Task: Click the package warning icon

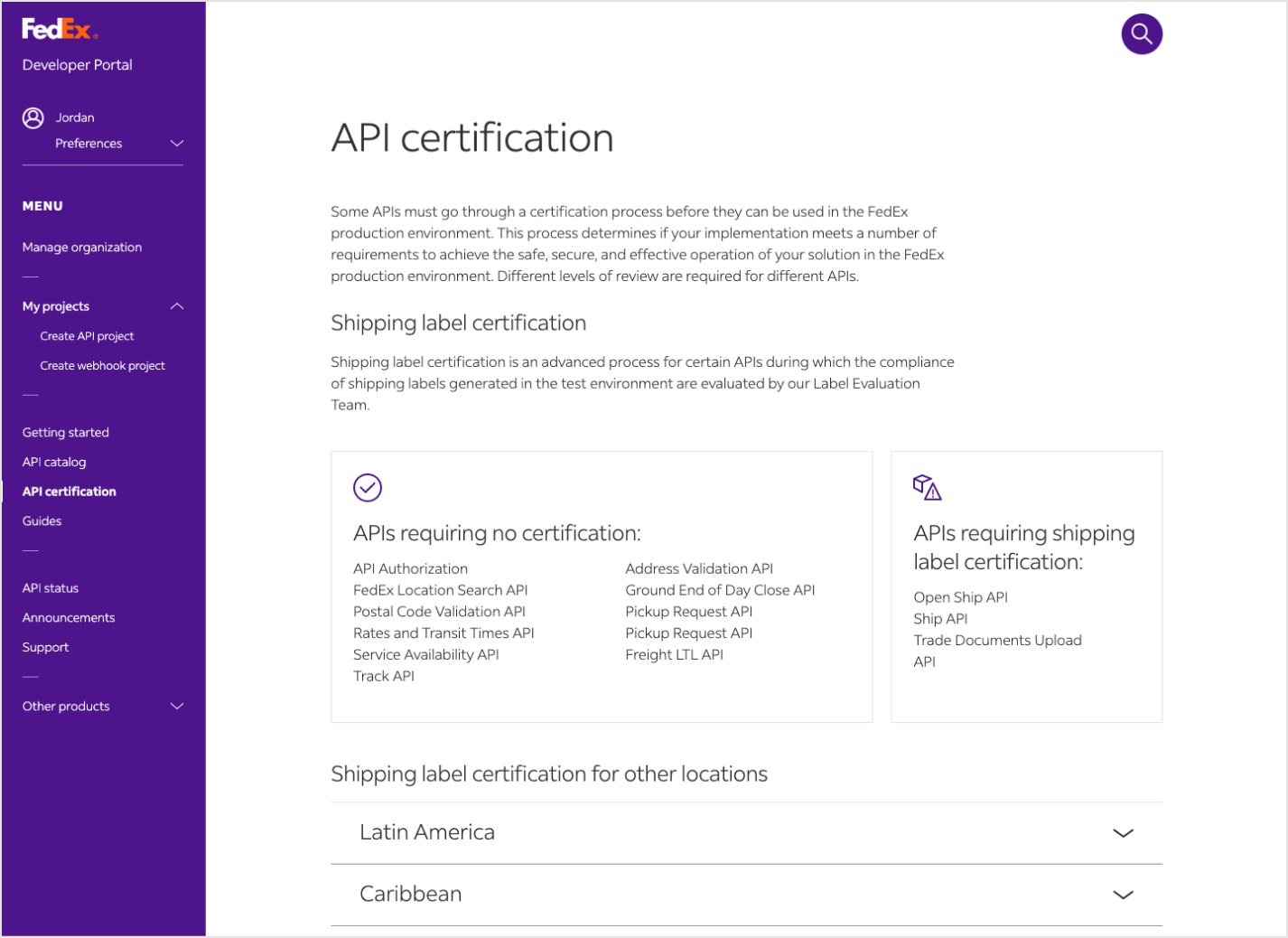Action: 927,487
